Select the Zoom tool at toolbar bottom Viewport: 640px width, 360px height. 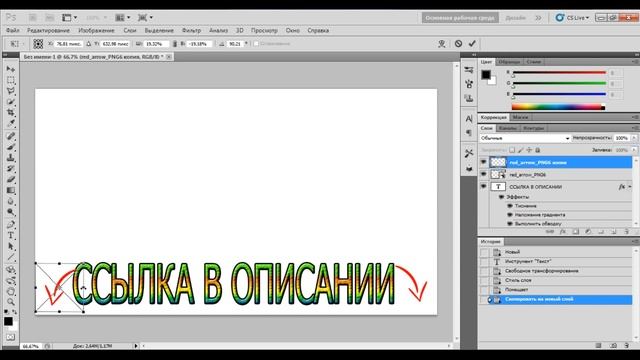click(x=11, y=302)
